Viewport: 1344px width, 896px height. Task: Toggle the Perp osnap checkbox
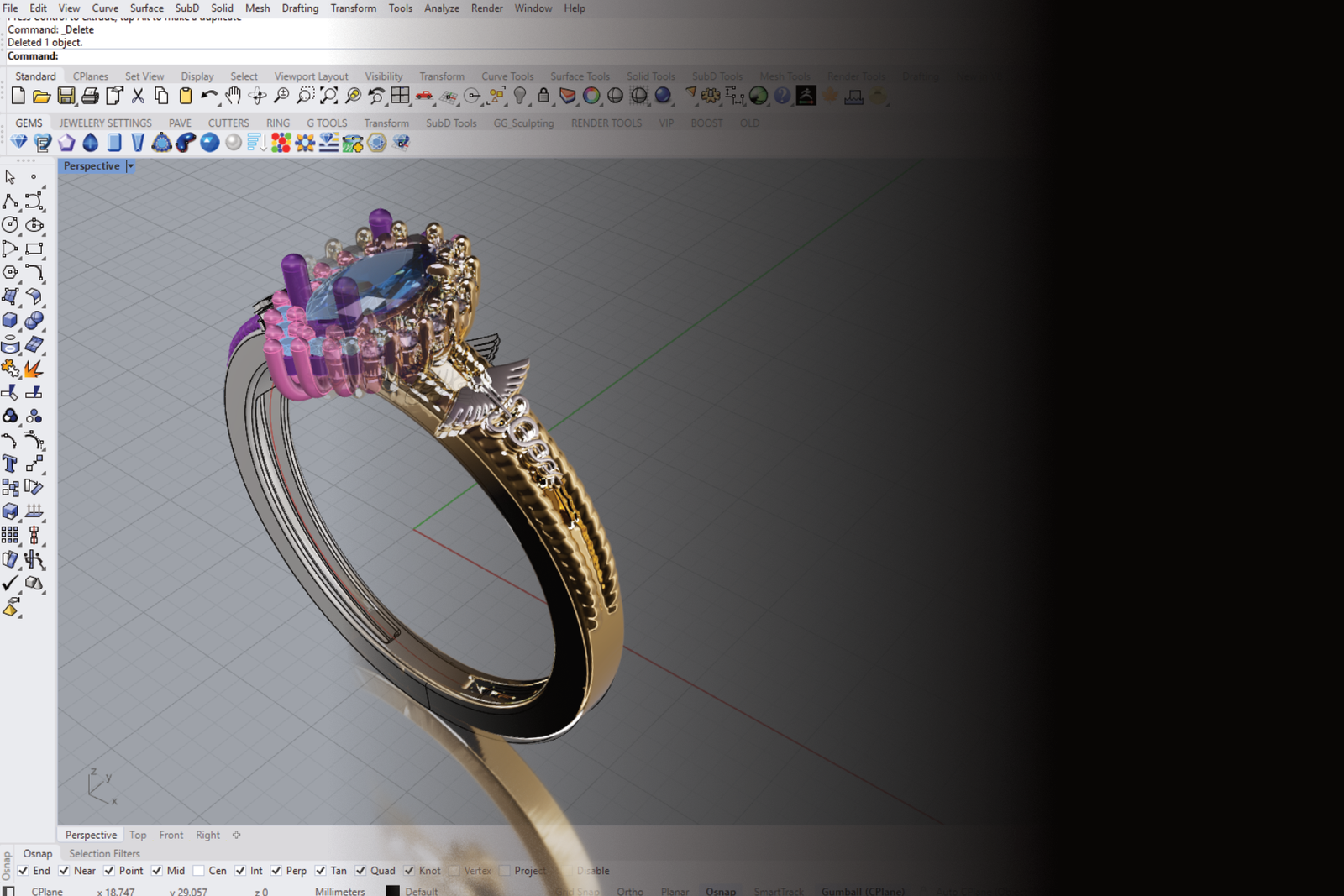tap(276, 871)
